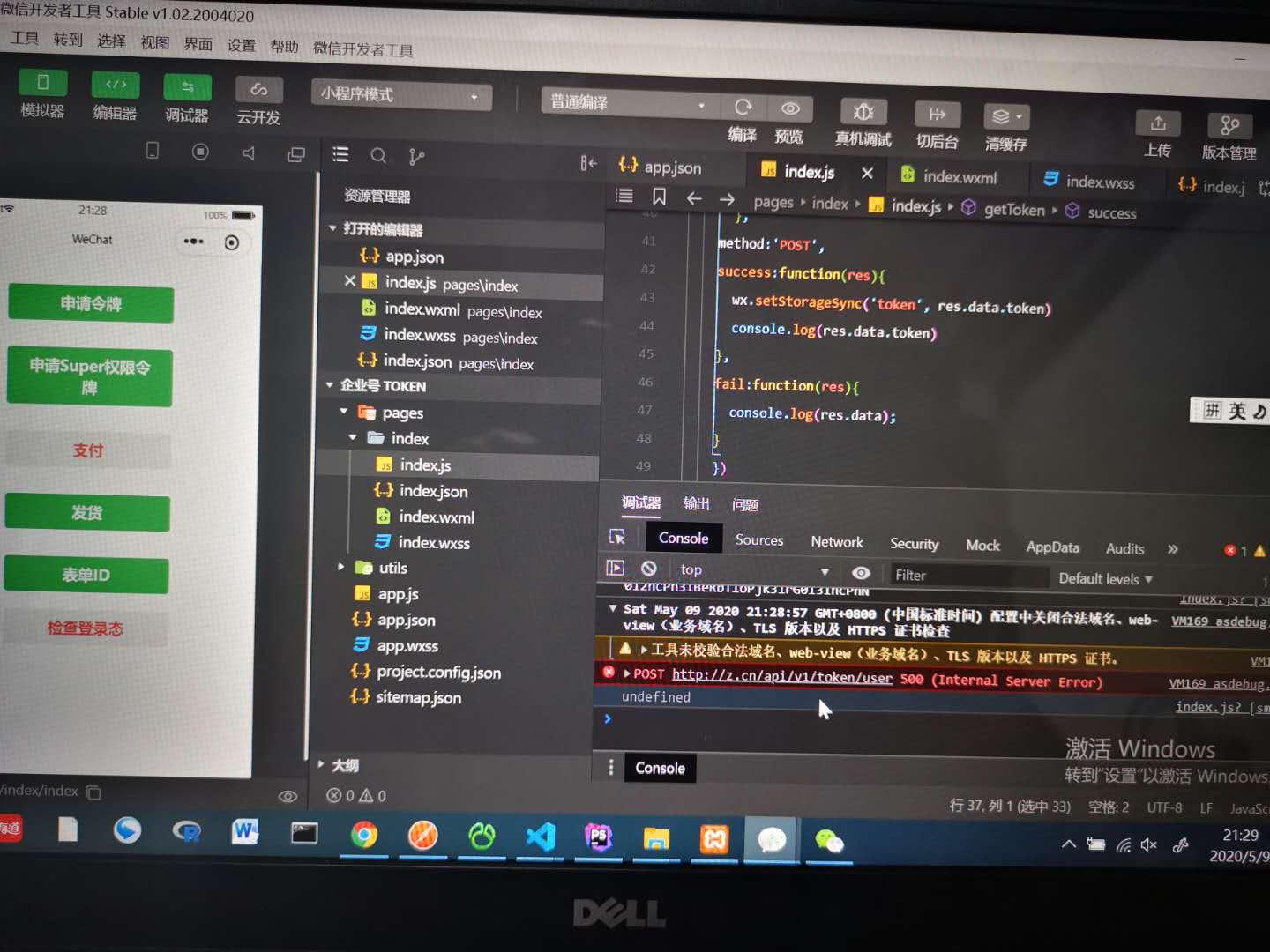1270x952 pixels.
Task: Click the explorer file list icon
Action: (340, 155)
